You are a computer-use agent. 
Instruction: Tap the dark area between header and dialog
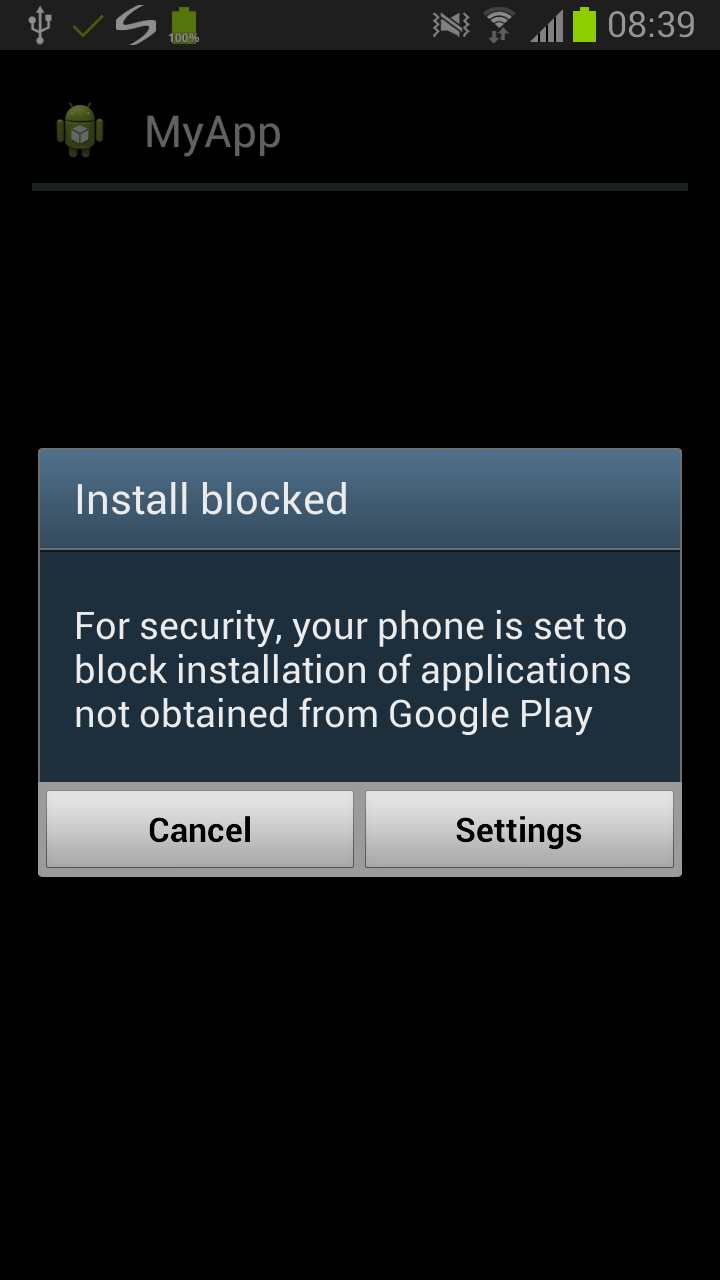(360, 320)
